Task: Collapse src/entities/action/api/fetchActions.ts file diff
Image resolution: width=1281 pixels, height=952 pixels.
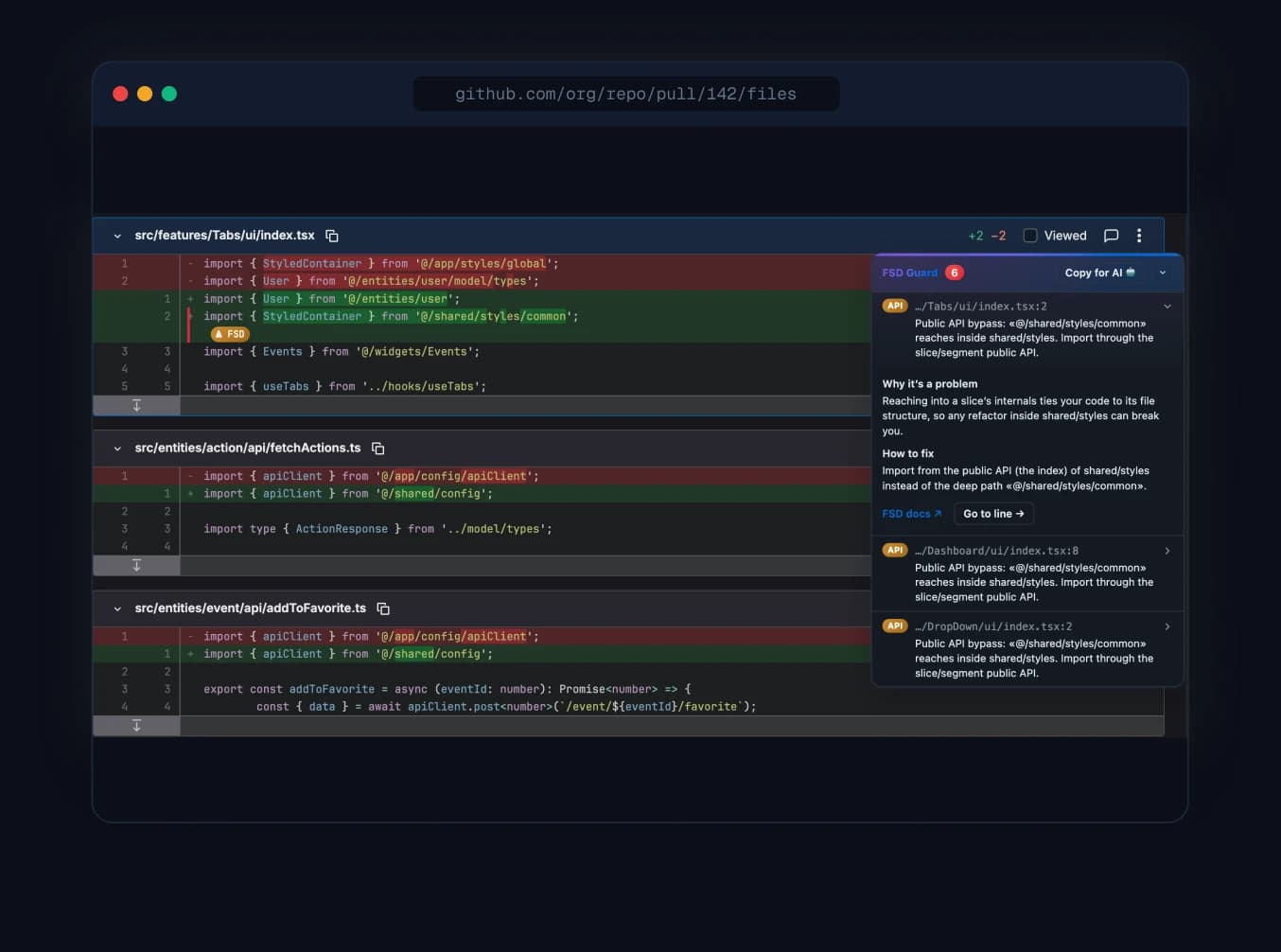Action: (x=117, y=449)
